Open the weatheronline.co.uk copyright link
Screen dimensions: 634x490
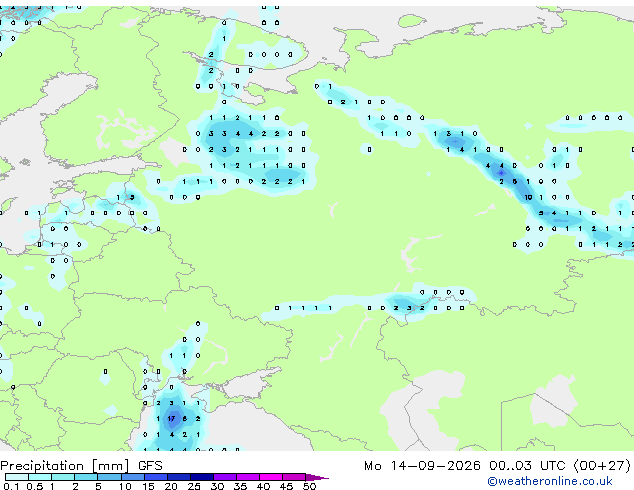click(550, 481)
